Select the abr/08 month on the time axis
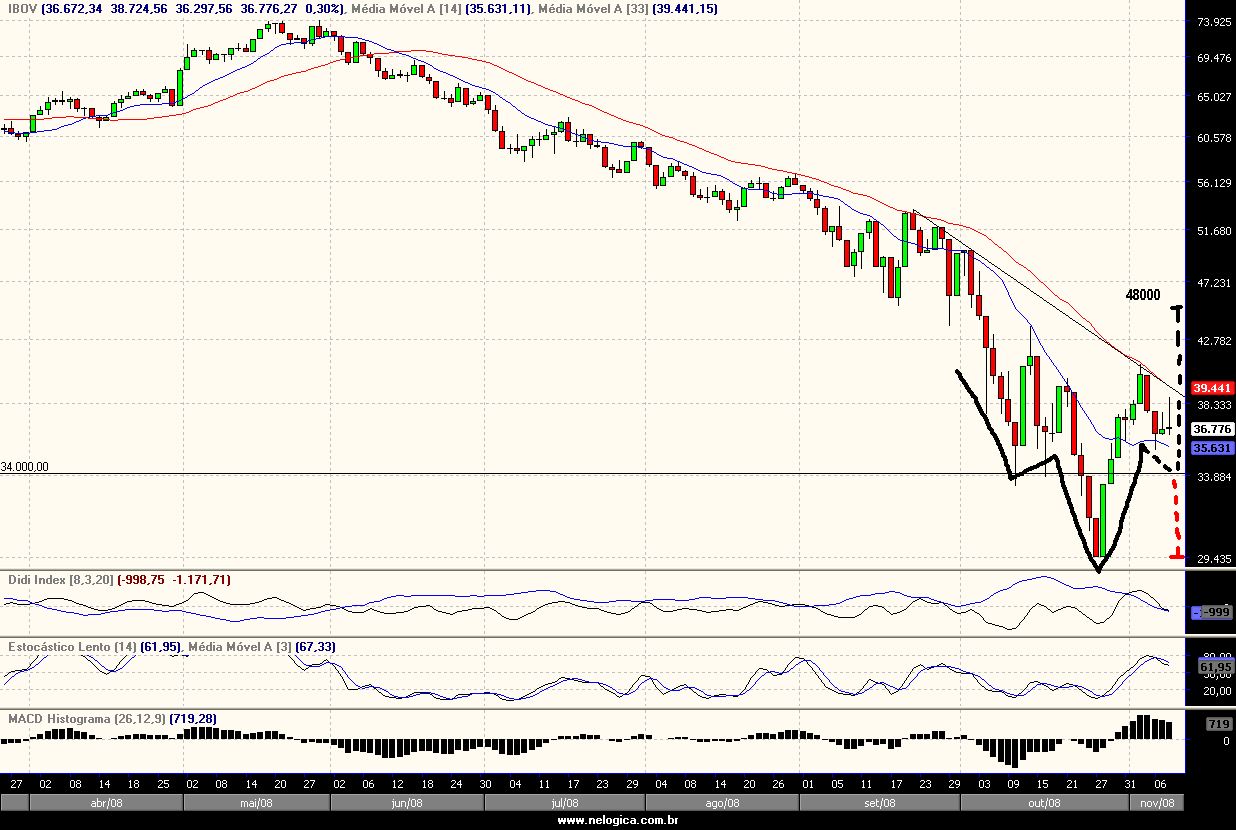This screenshot has width=1236, height=830. coord(106,803)
